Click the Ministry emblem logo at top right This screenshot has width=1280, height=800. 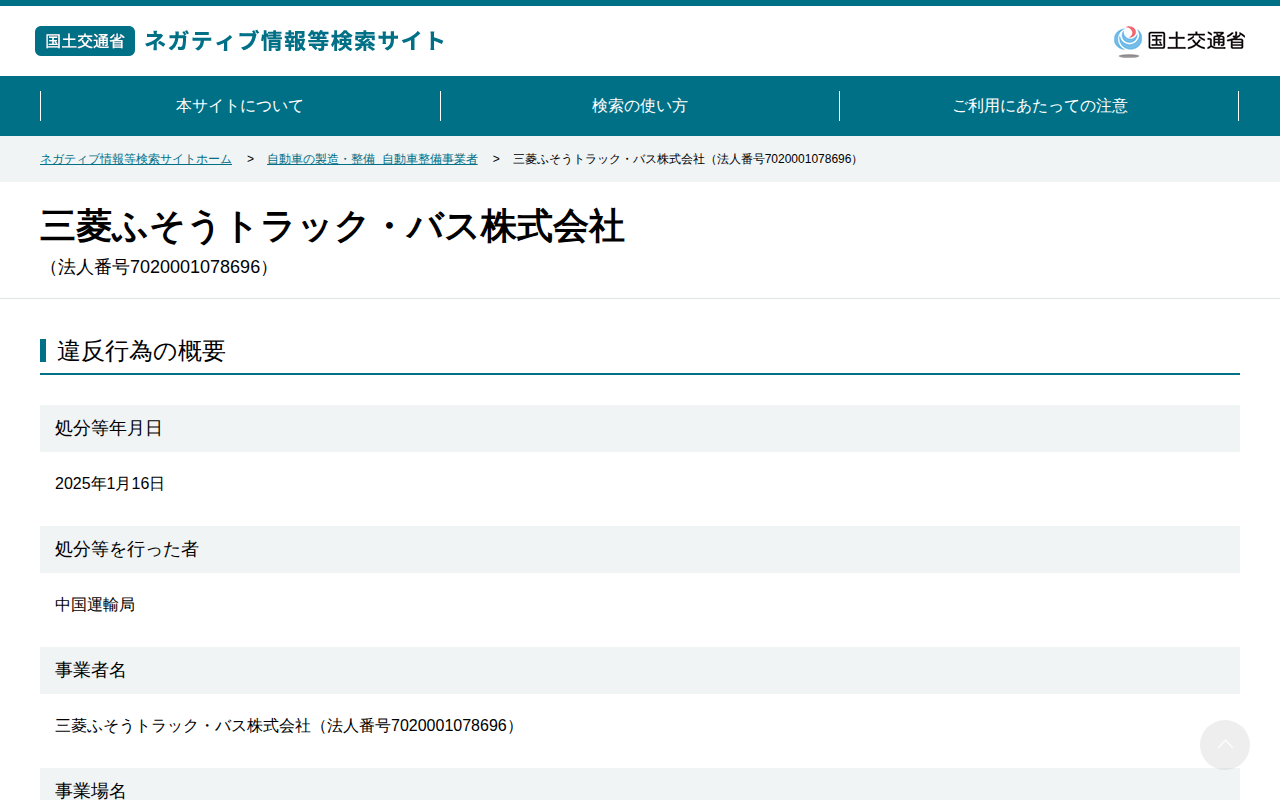pos(1179,41)
